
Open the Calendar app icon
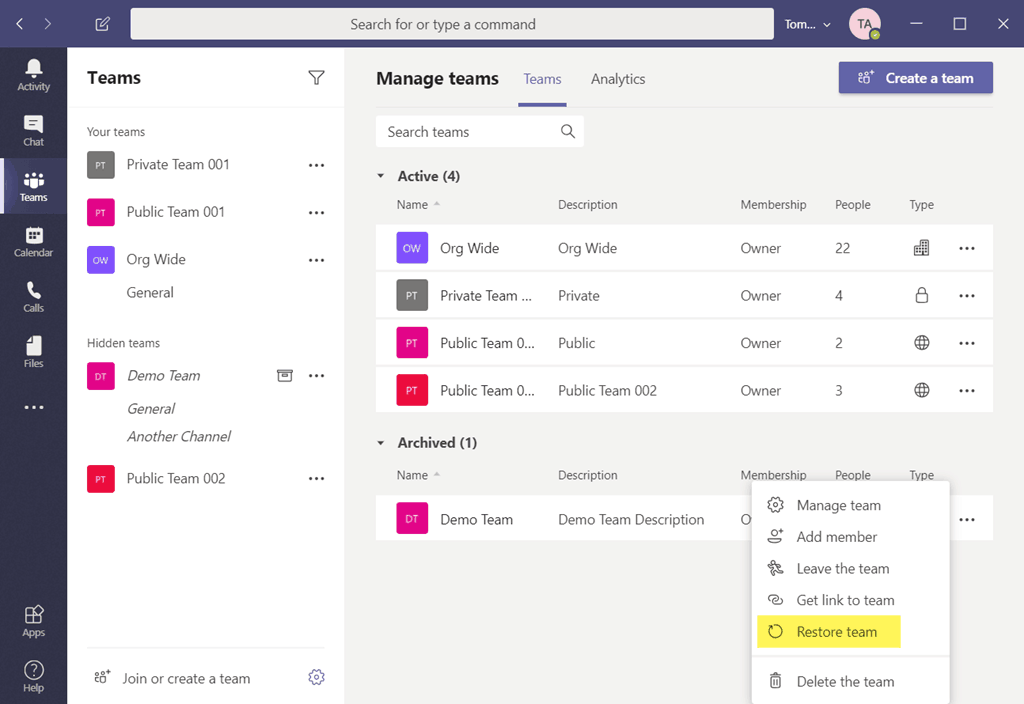(x=33, y=241)
